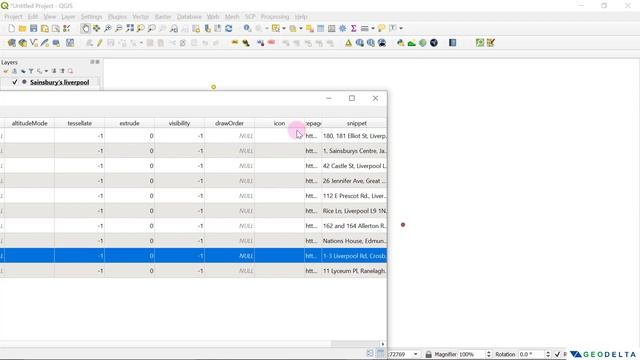Click the New Project icon

(11, 28)
